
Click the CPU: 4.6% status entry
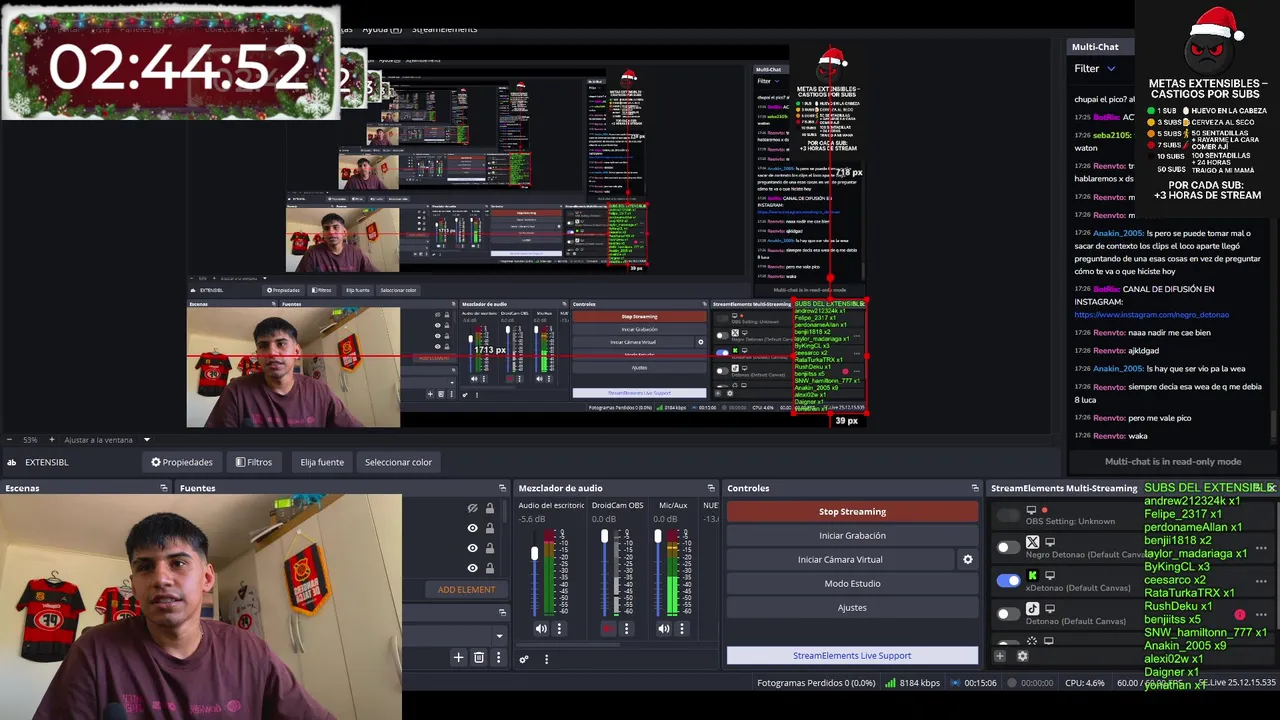(1085, 683)
